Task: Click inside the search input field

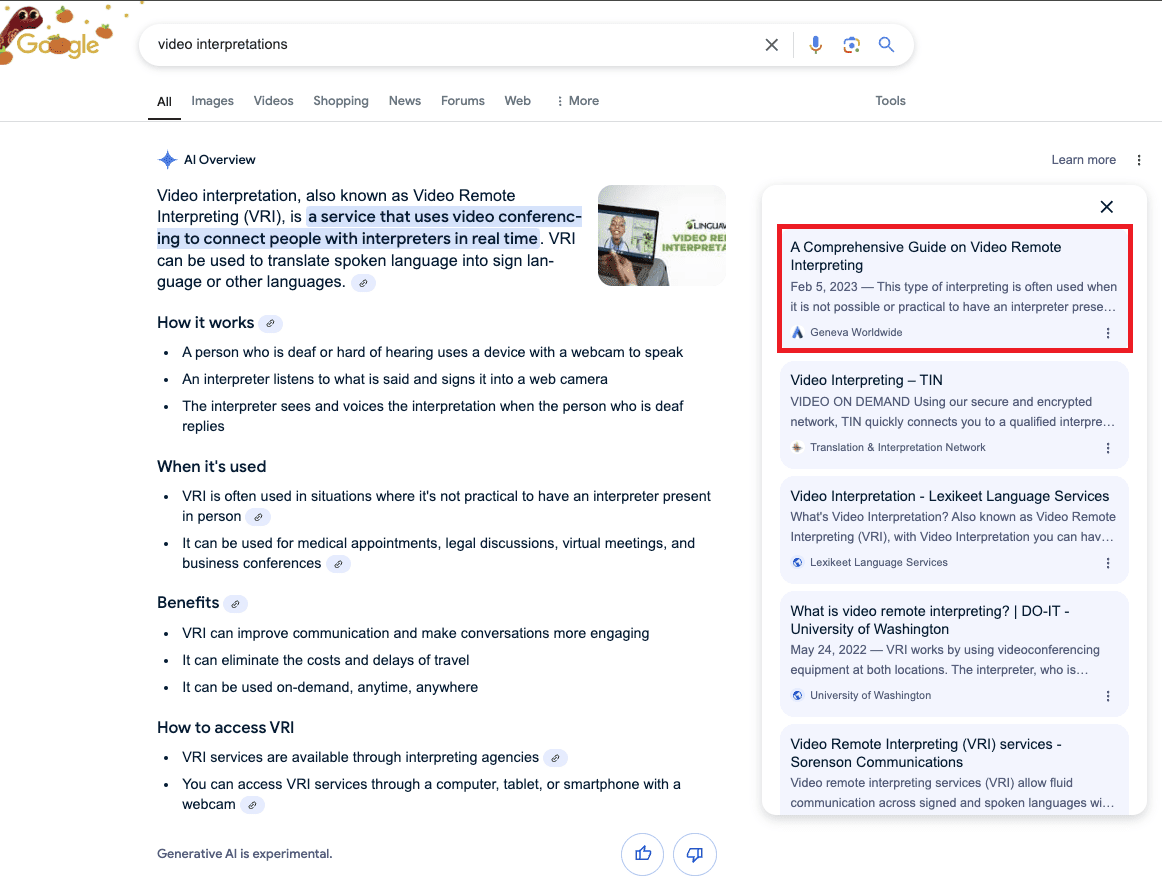Action: pos(450,45)
